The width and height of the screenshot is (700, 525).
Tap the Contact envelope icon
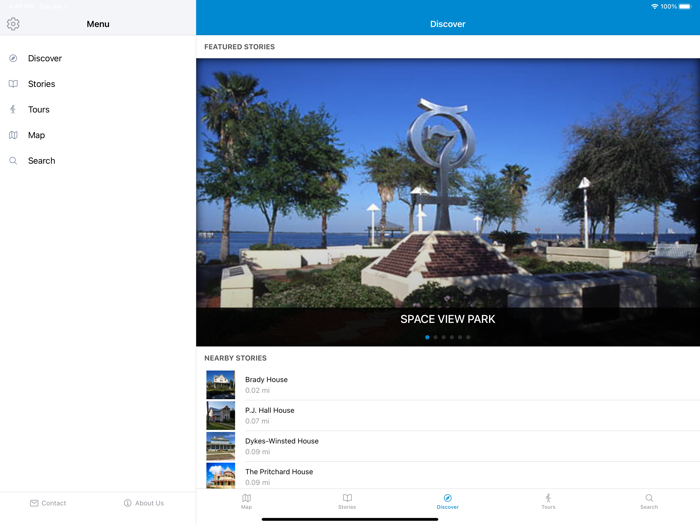34,503
